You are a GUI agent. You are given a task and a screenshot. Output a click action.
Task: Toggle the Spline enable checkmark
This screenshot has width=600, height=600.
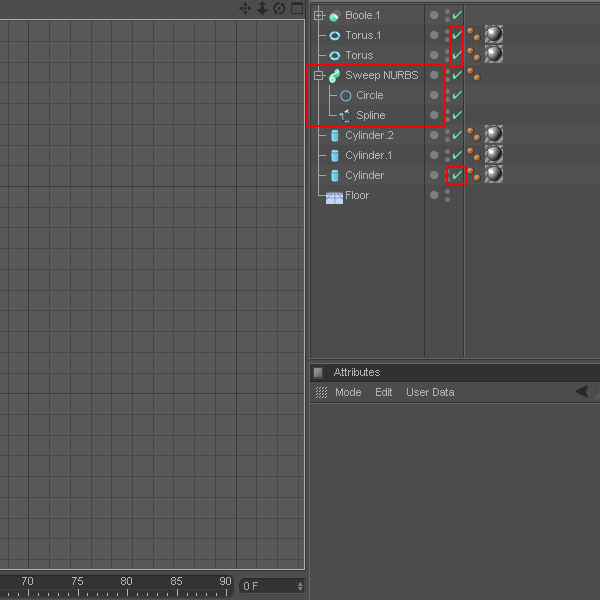click(457, 115)
